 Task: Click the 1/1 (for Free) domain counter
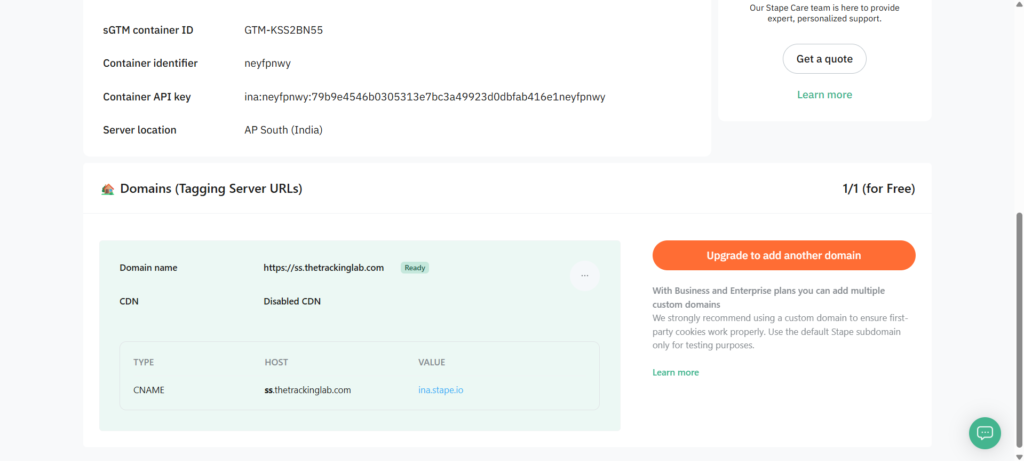click(x=878, y=189)
